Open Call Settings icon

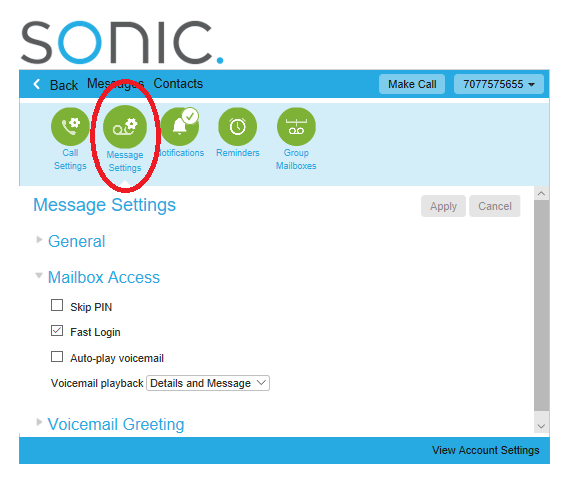[70, 127]
